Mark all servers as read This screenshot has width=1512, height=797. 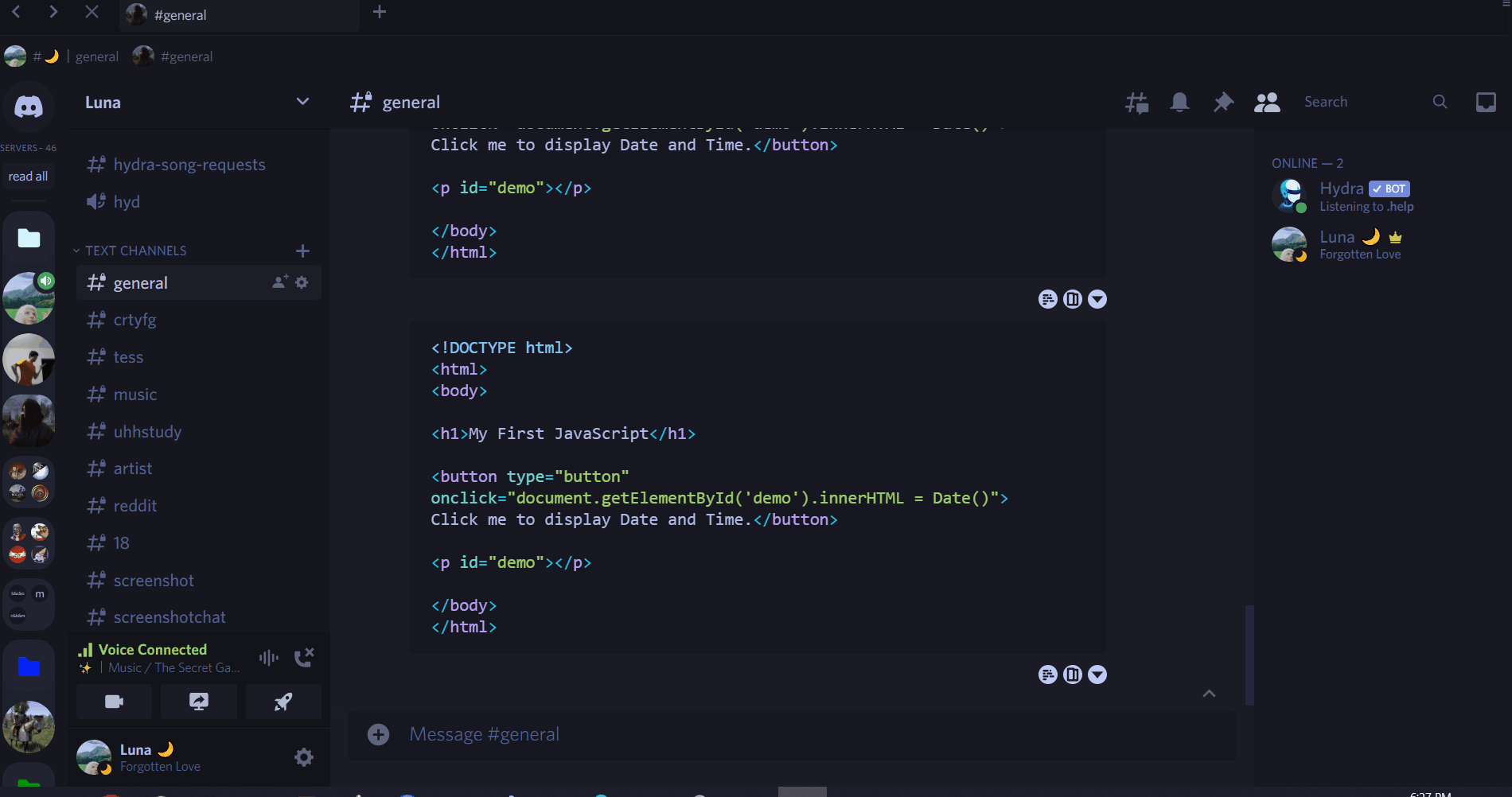point(28,177)
